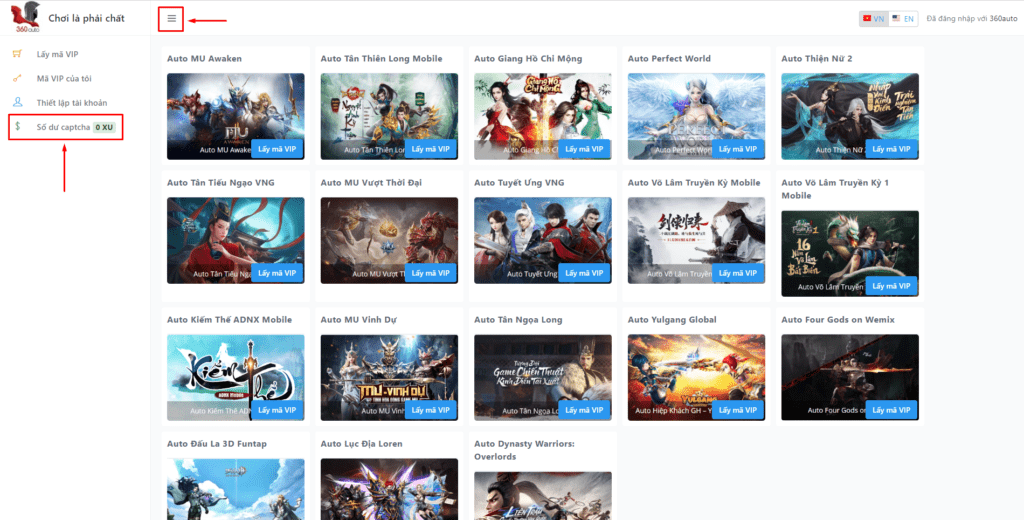Get VIP code for Auto Four Gods on Wemix
Screen dimensions: 1024x520
(x=891, y=410)
